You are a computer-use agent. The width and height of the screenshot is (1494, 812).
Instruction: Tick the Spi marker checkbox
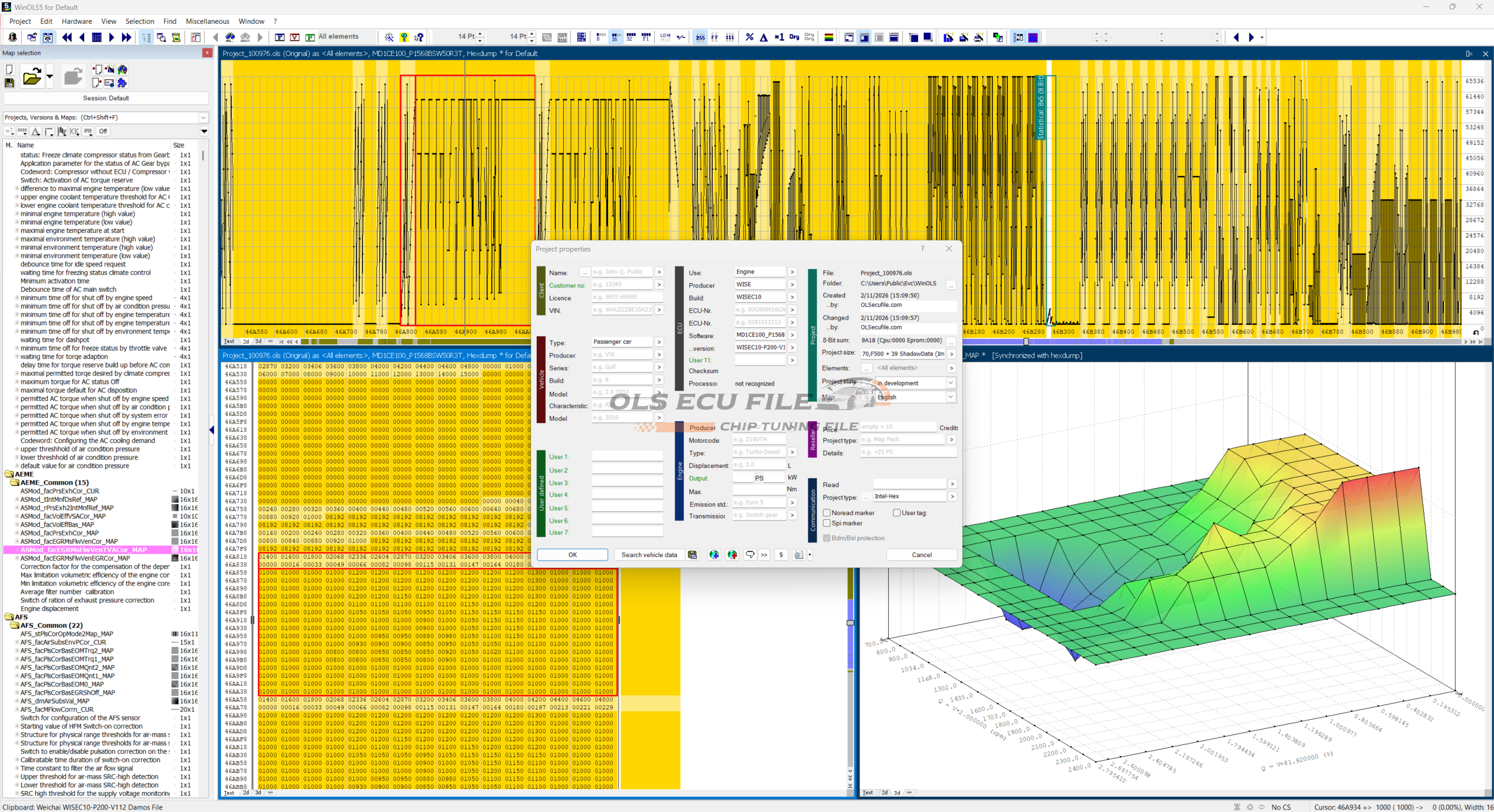tap(826, 523)
